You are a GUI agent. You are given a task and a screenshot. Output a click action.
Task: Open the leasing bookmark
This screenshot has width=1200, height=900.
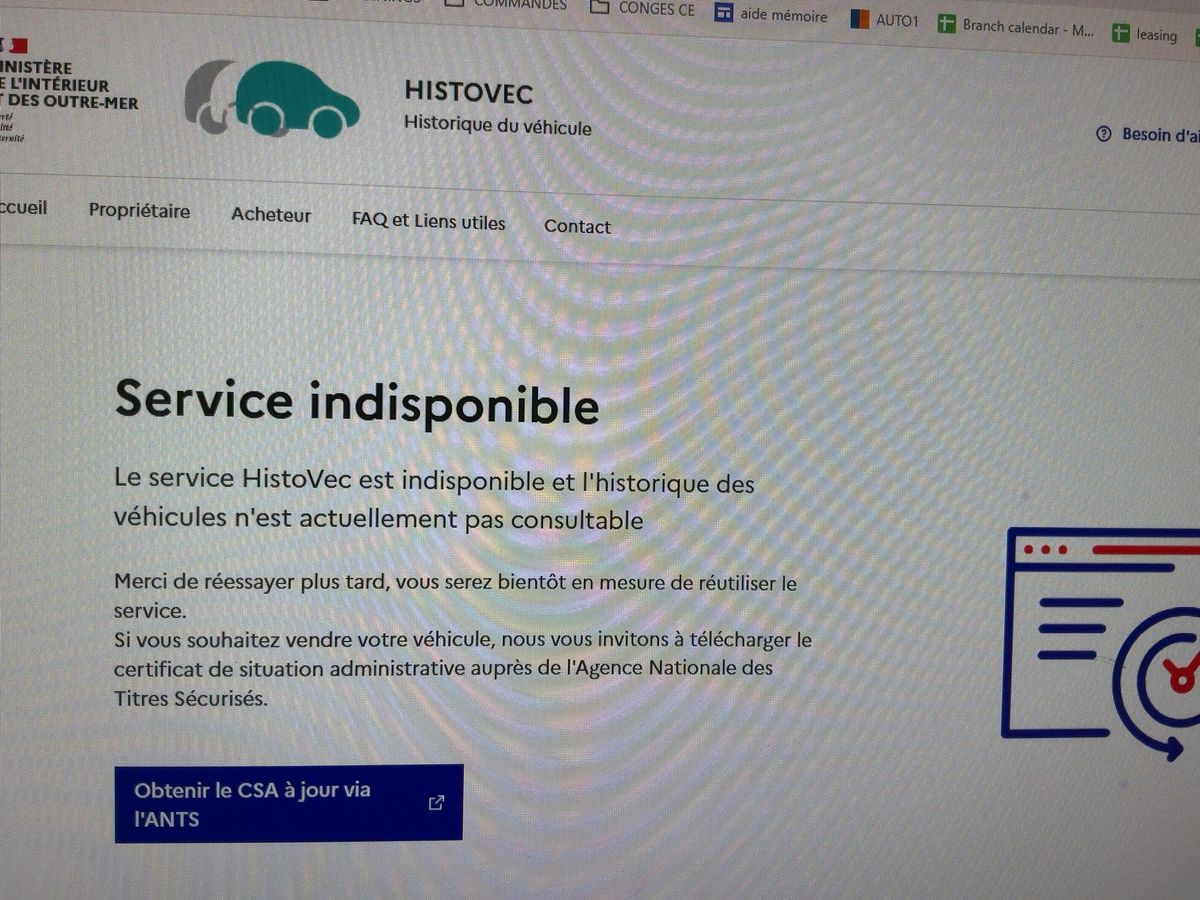coord(1145,34)
